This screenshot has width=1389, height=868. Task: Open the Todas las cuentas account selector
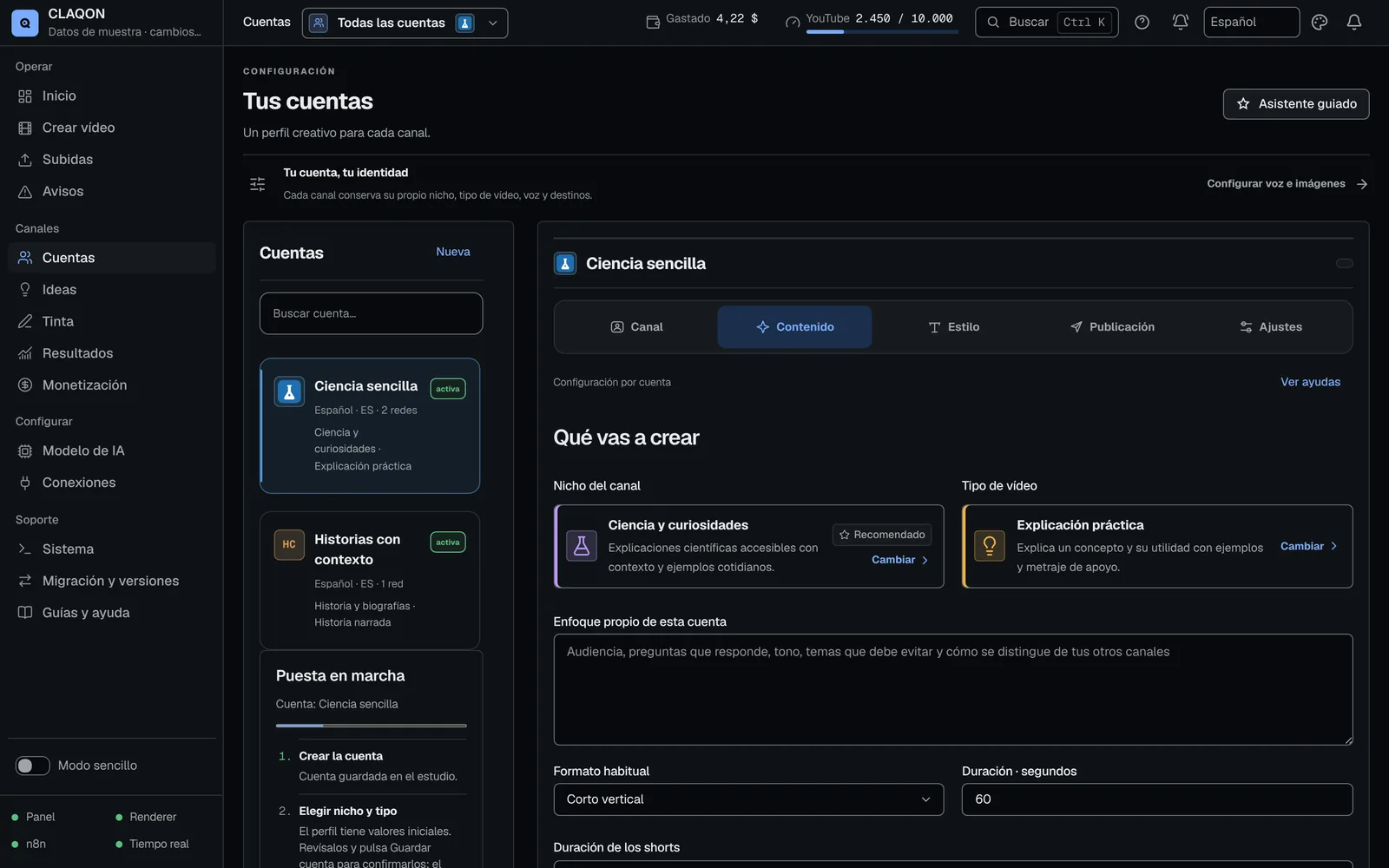(x=405, y=23)
